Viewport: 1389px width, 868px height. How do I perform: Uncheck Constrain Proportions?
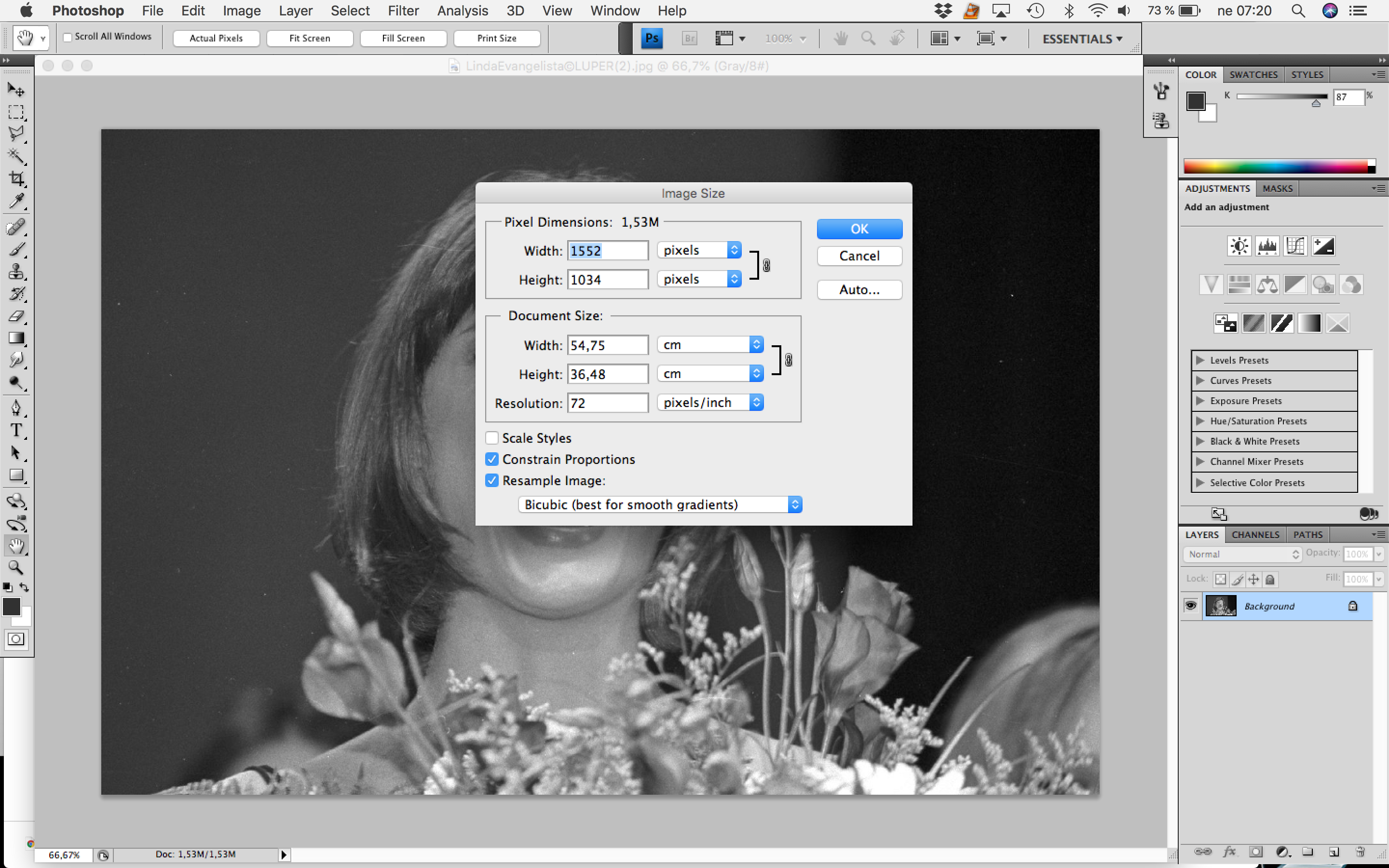[x=492, y=459]
